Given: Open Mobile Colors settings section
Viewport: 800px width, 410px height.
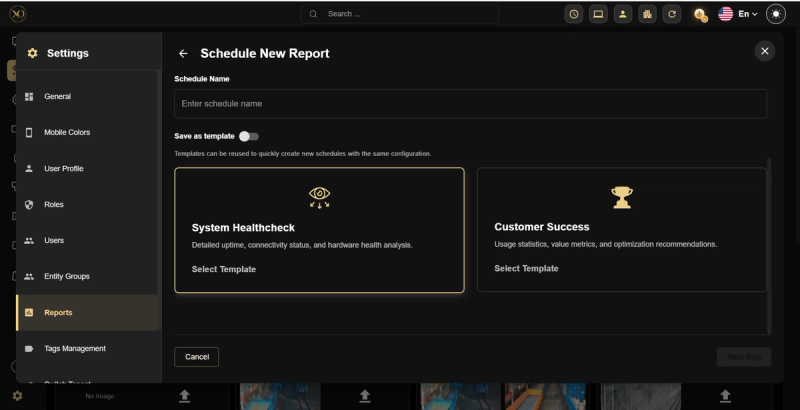Looking at the screenshot, I should pyautogui.click(x=87, y=133).
